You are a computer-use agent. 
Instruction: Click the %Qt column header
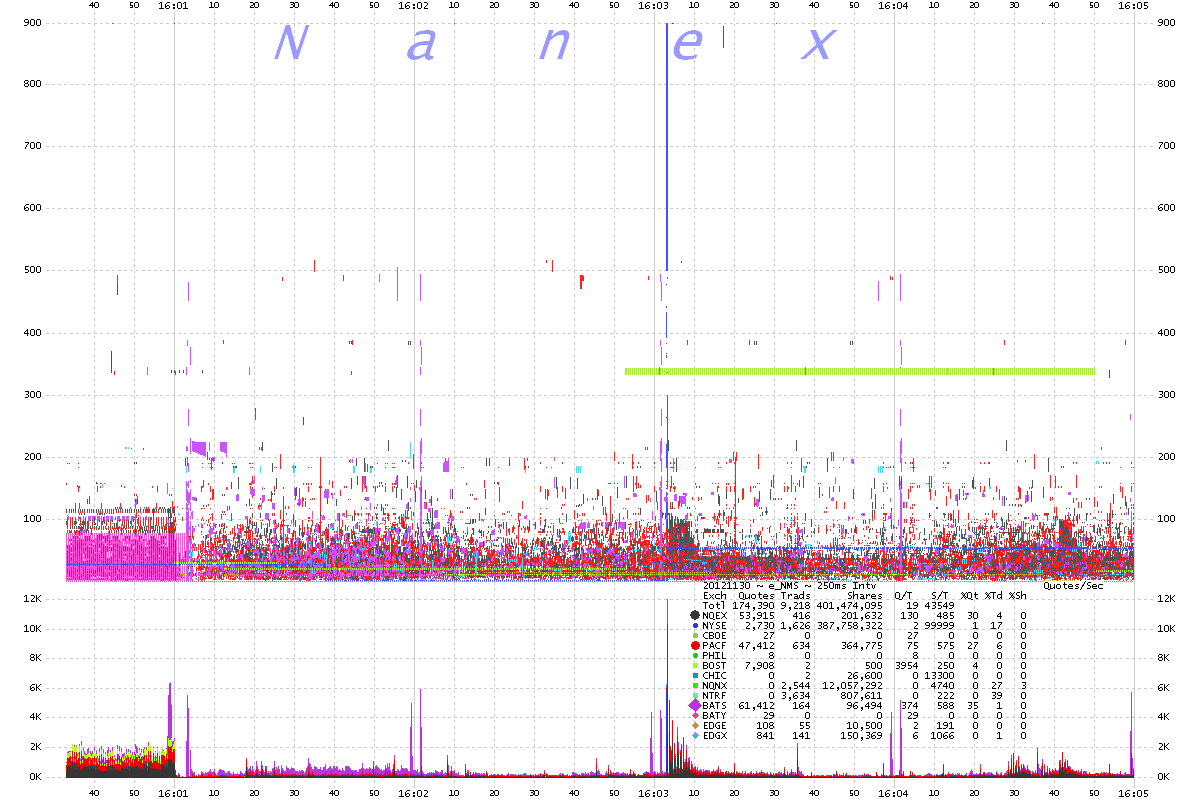point(969,596)
